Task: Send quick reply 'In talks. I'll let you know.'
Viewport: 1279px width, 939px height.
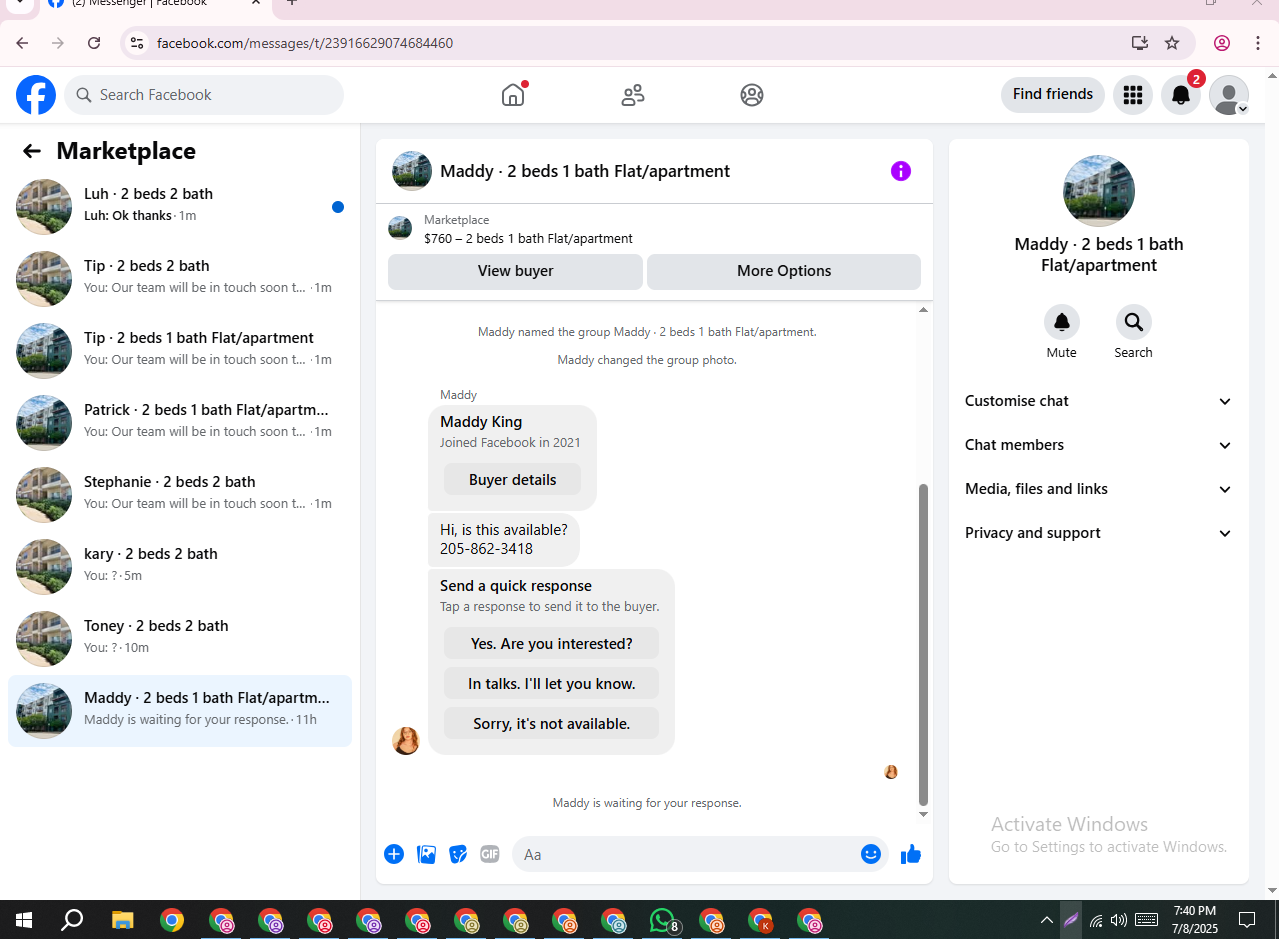Action: 552,684
